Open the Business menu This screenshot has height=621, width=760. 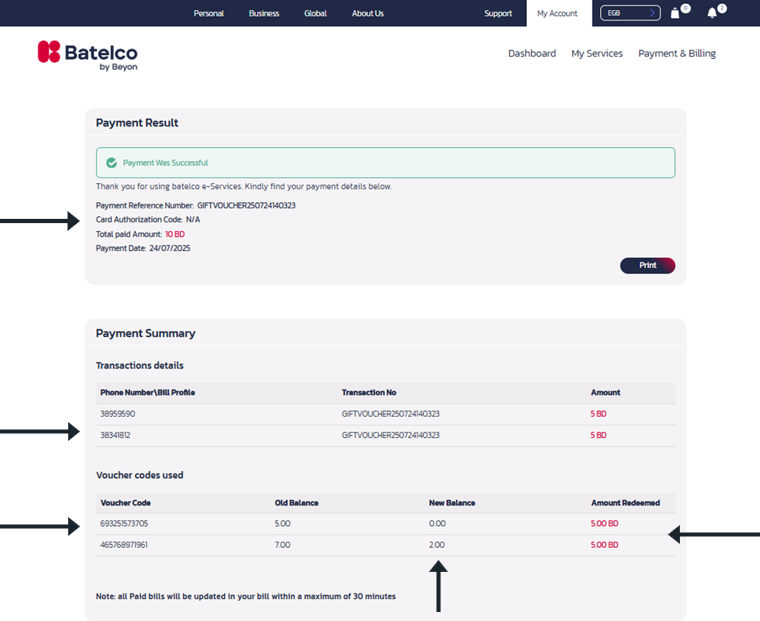pyautogui.click(x=264, y=13)
